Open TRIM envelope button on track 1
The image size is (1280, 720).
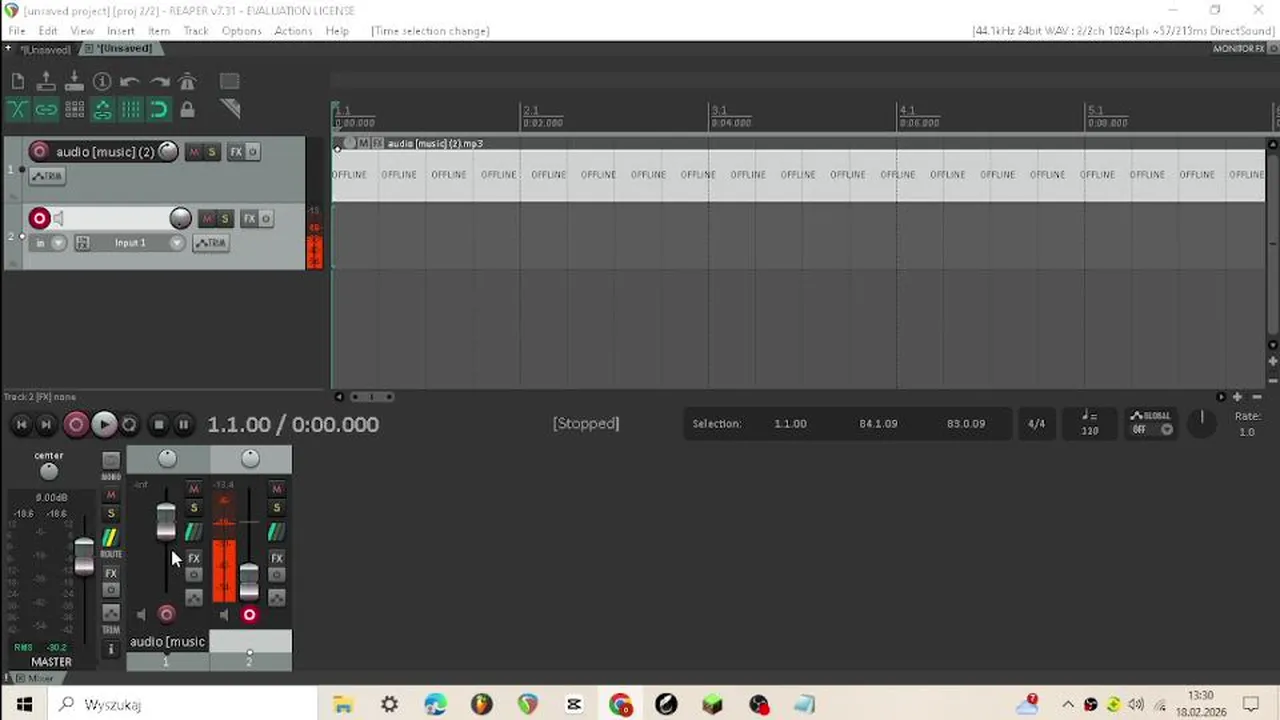[x=46, y=176]
